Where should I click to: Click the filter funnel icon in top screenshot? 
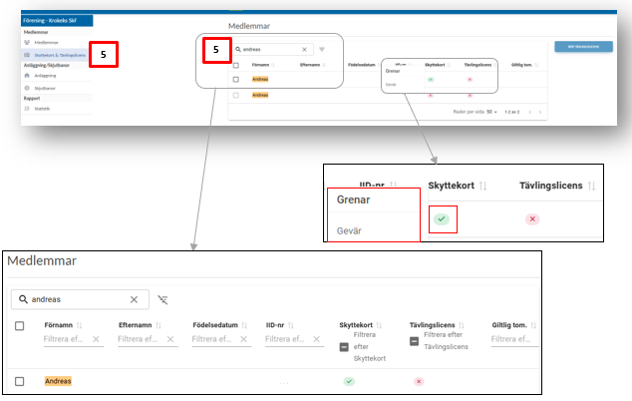pos(322,50)
